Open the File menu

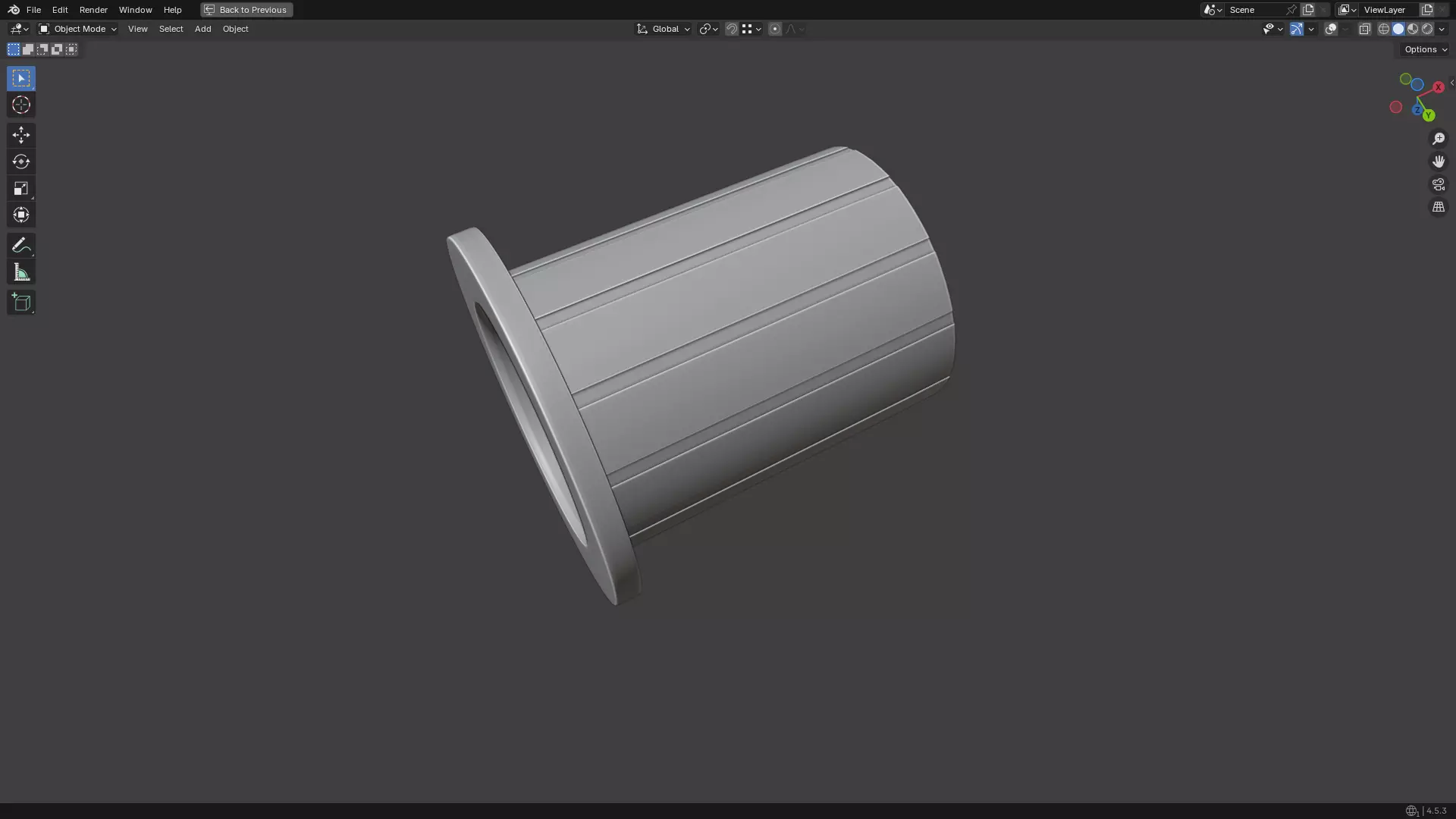(x=33, y=10)
